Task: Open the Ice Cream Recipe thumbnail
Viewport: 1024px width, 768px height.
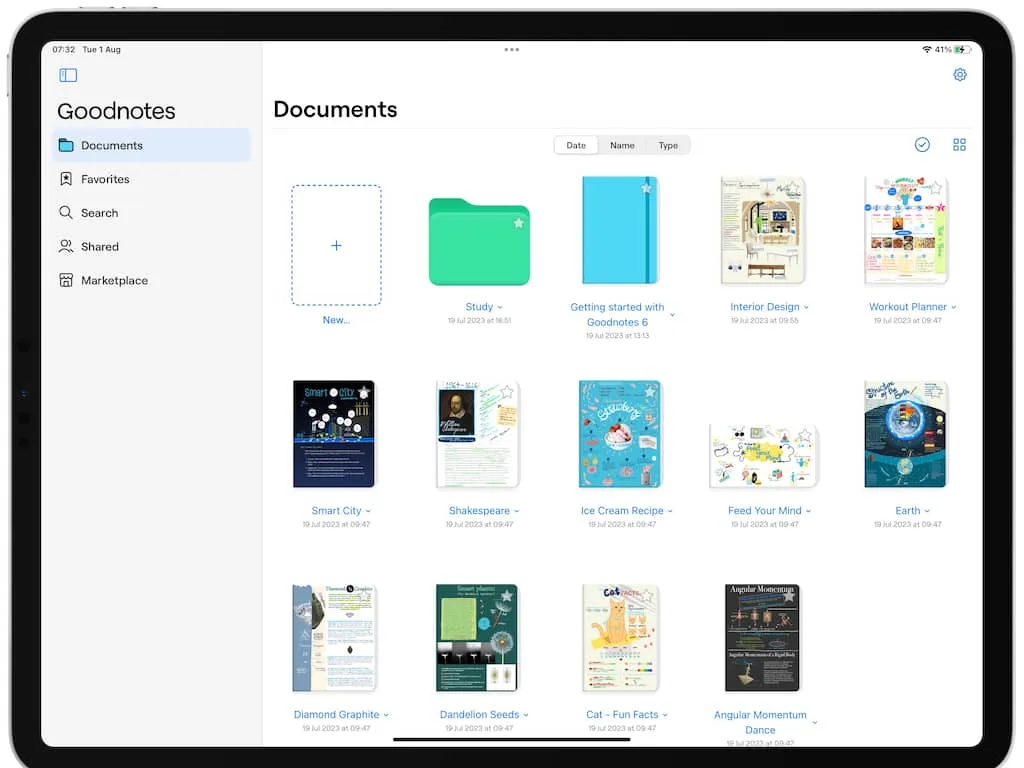Action: [x=620, y=434]
